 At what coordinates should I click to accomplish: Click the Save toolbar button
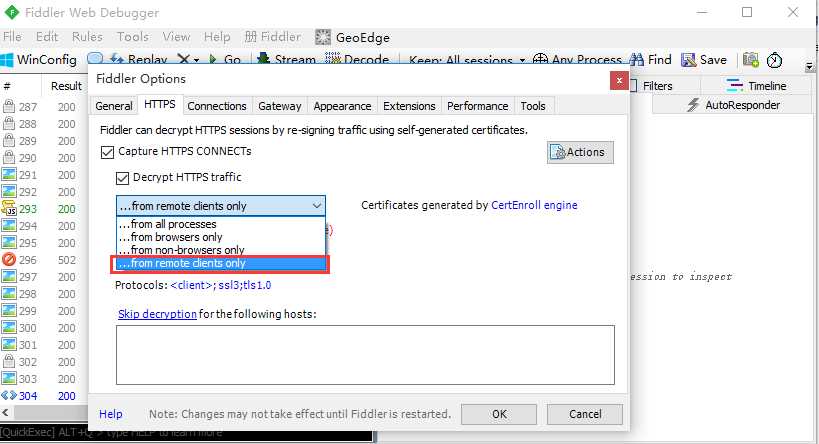pyautogui.click(x=704, y=60)
